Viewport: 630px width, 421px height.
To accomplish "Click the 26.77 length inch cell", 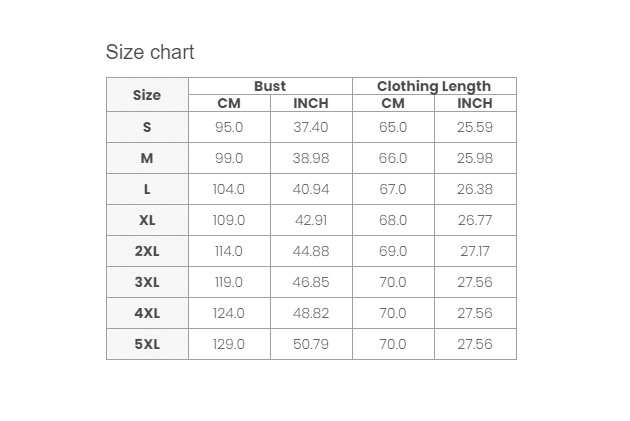I will click(475, 220).
